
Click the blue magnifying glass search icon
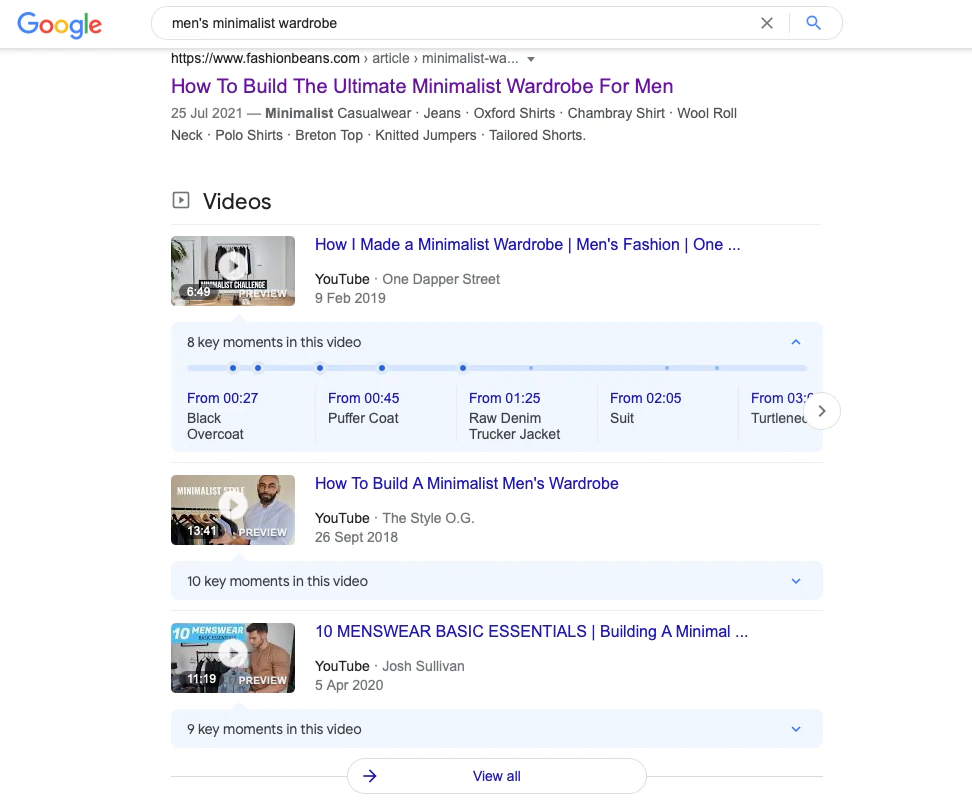pos(813,22)
